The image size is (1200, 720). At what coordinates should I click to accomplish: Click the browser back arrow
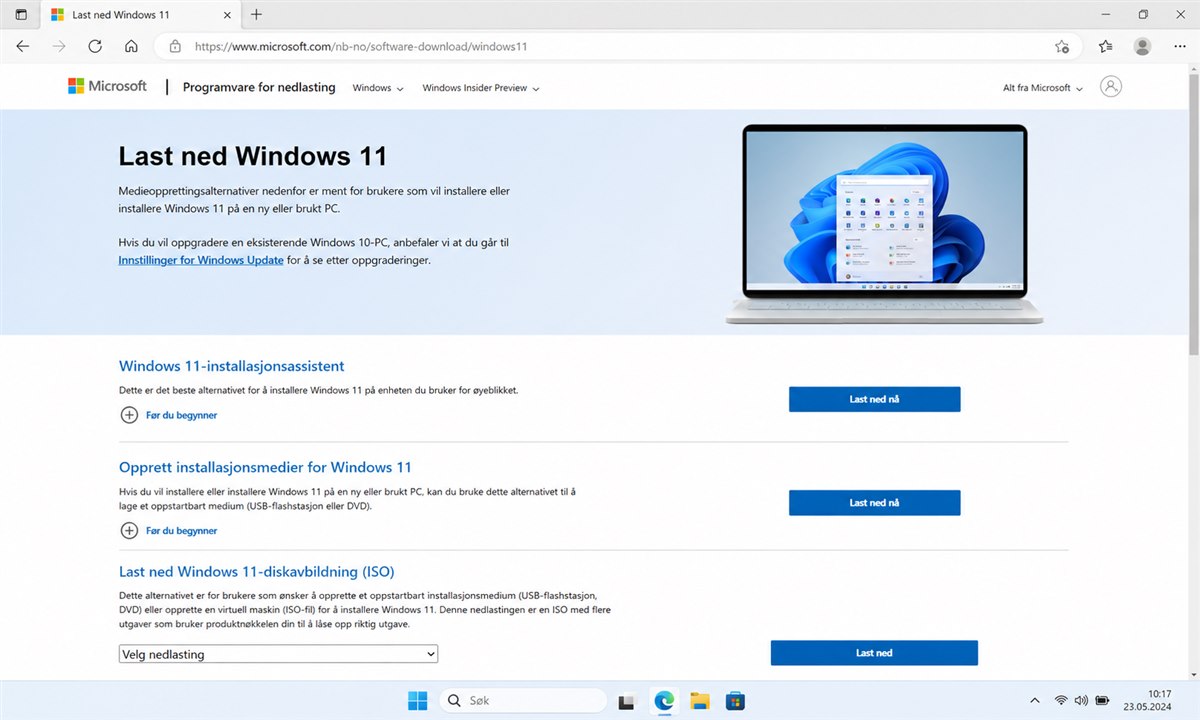tap(23, 46)
